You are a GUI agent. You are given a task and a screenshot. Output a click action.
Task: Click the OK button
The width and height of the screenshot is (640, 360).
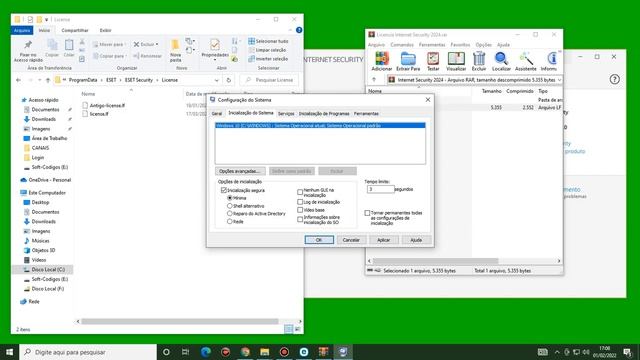tap(319, 240)
